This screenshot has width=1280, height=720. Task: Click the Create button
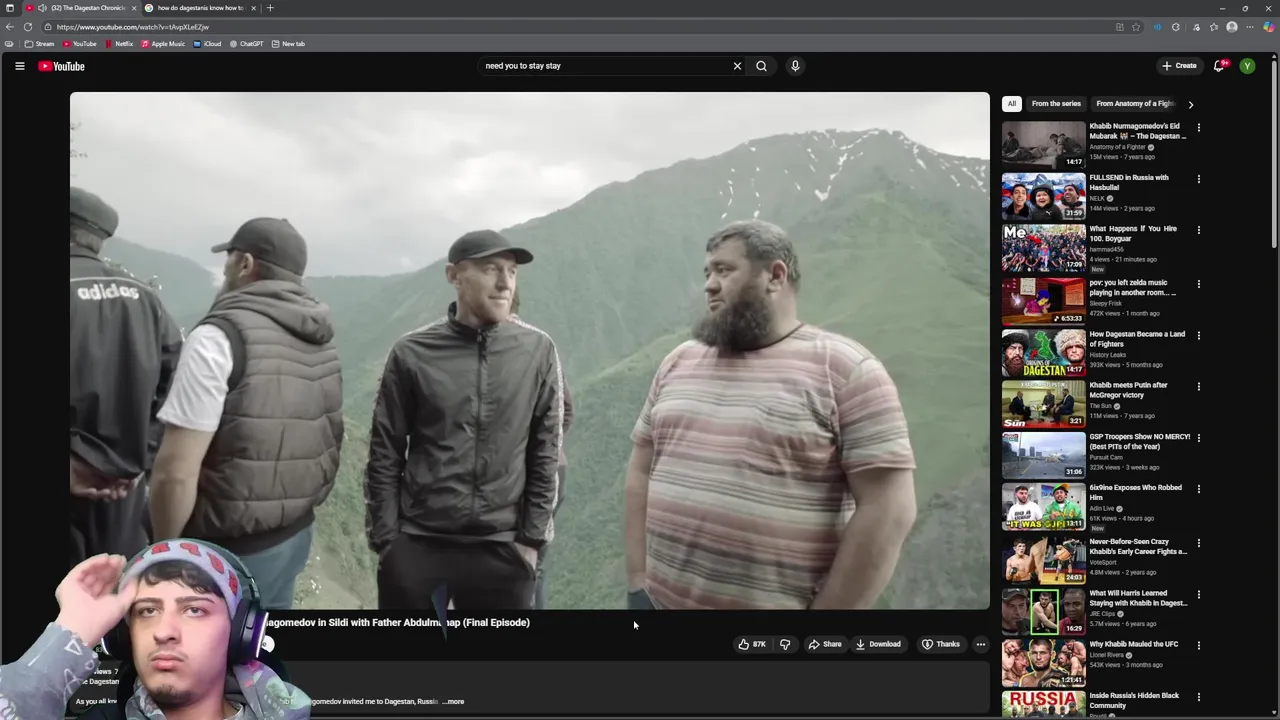(1180, 66)
